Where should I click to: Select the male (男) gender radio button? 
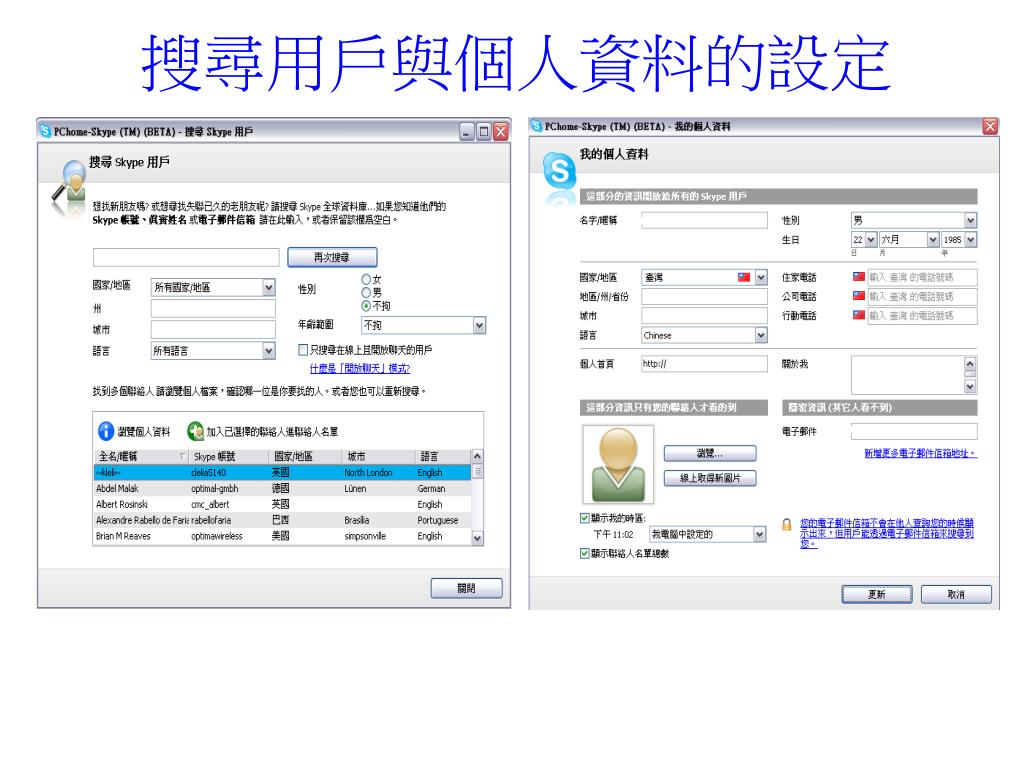click(366, 293)
